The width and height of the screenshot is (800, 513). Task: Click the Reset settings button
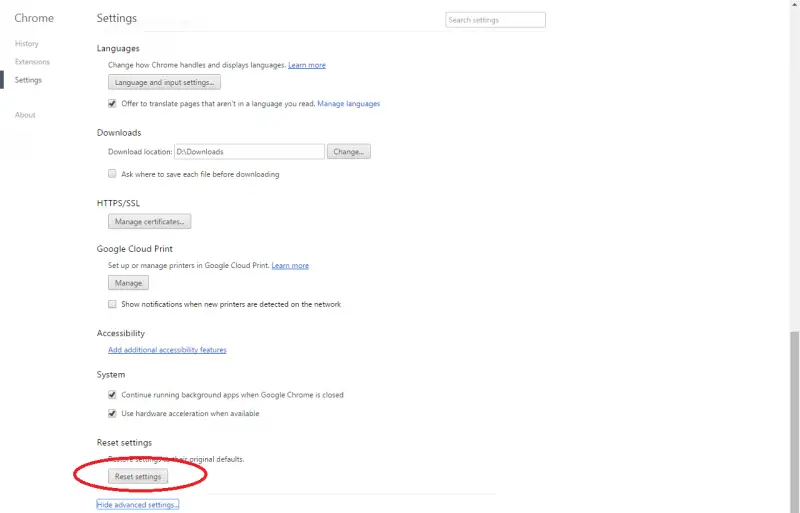(138, 476)
